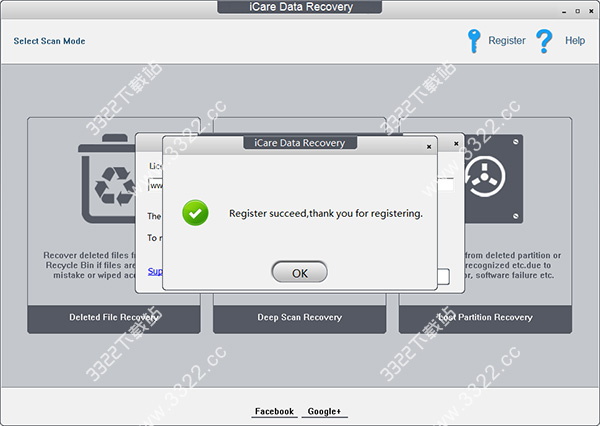Open the Facebook link at bottom

click(274, 411)
